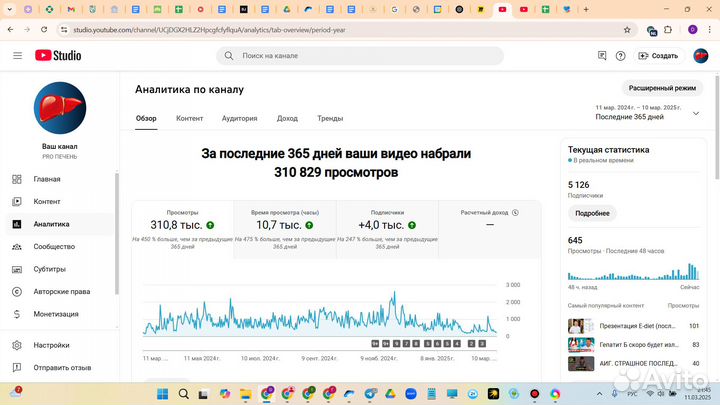Bookmark page with the star icon
Screen dimensions: 720x405
pyautogui.click(x=627, y=30)
